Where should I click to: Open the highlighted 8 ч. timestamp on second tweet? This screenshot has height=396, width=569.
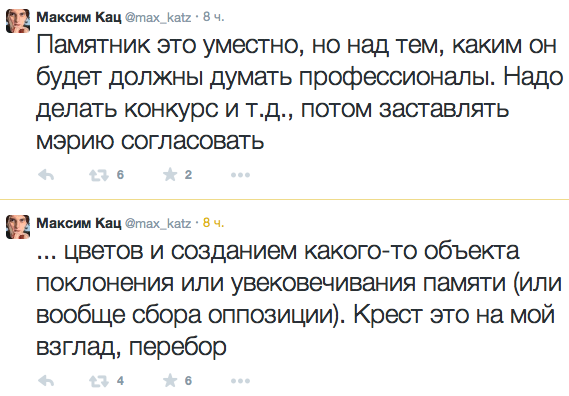click(x=213, y=223)
